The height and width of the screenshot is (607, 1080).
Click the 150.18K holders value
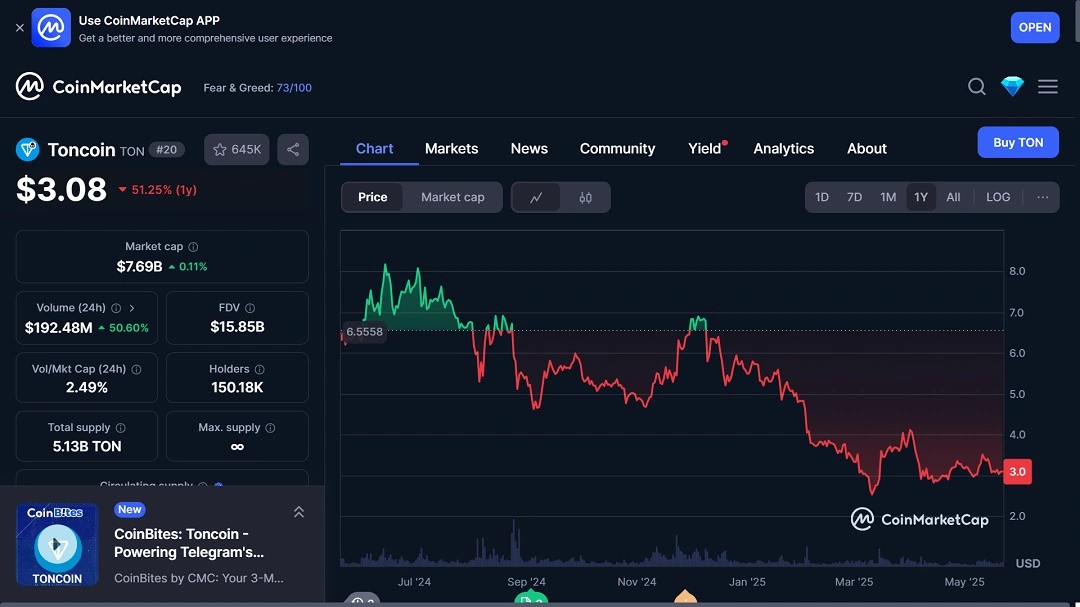pos(237,387)
